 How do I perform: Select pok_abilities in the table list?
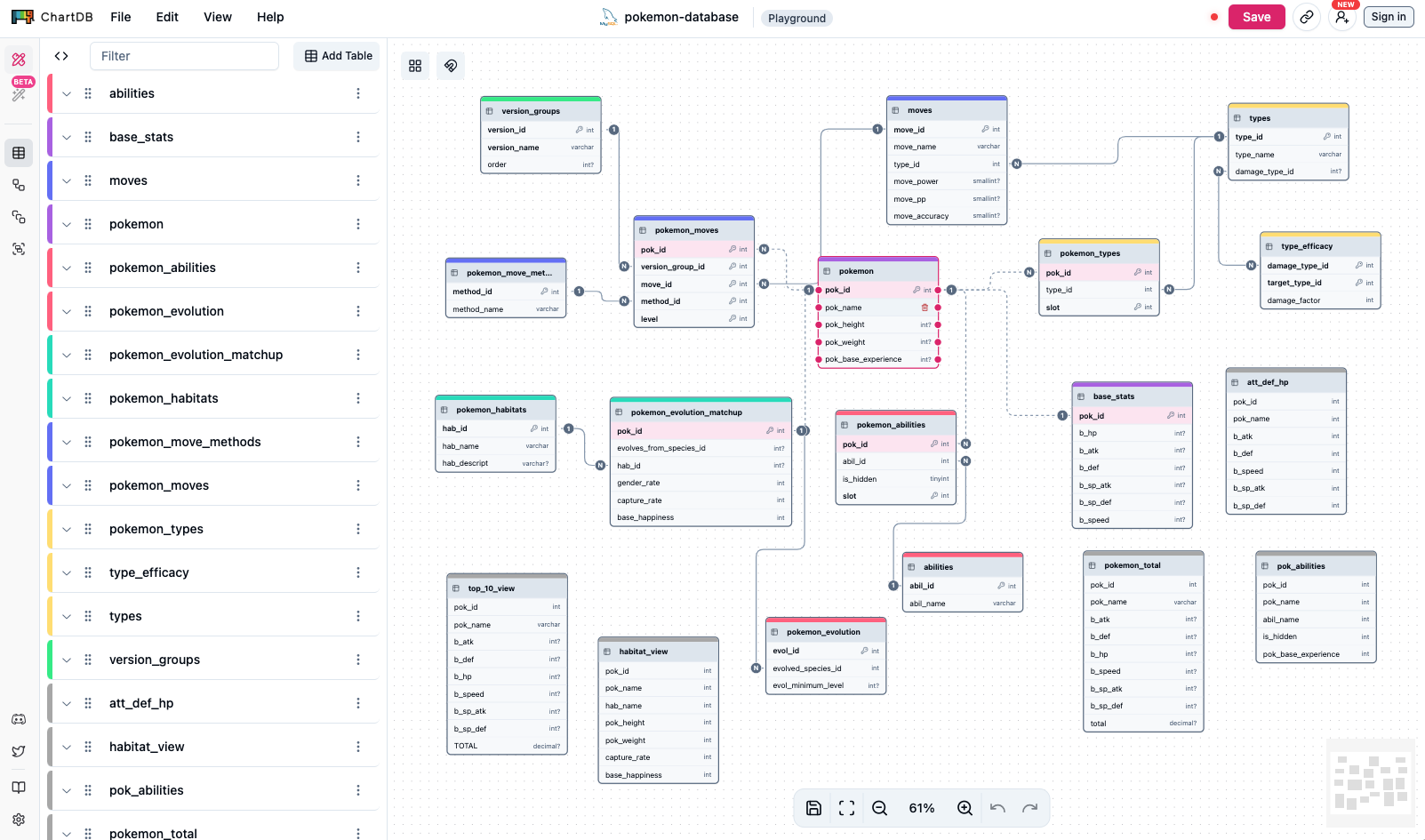(147, 790)
